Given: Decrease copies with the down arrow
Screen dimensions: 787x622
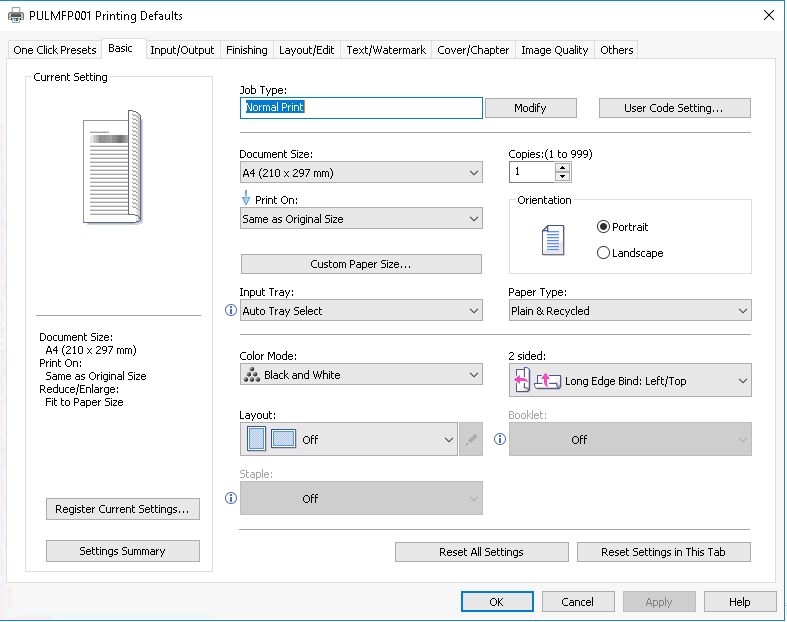Looking at the screenshot, I should 563,177.
